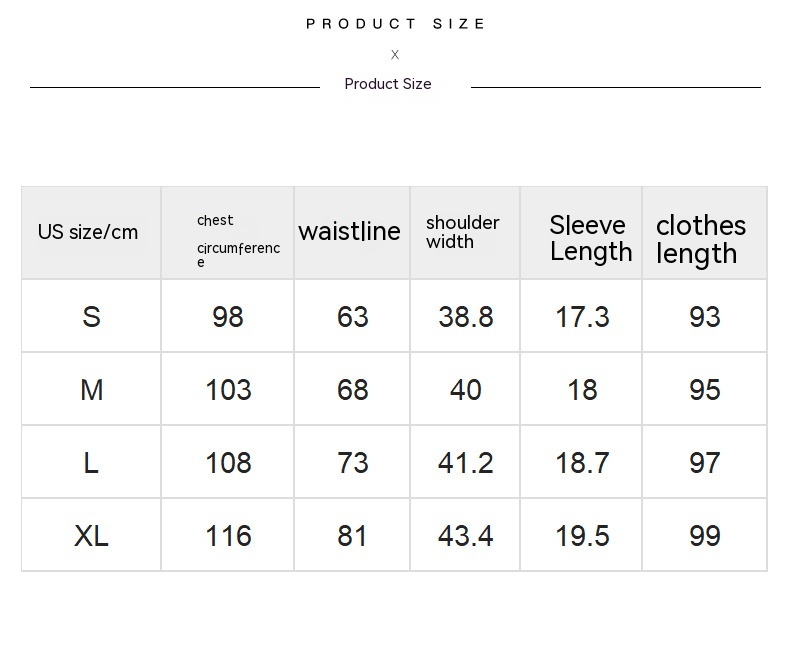Click the L size row label
This screenshot has width=790, height=666.
pyautogui.click(x=91, y=463)
